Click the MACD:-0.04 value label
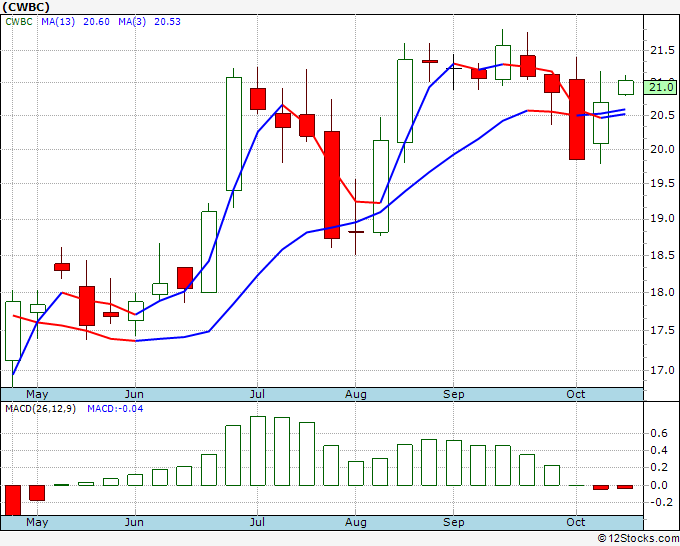 pyautogui.click(x=115, y=409)
